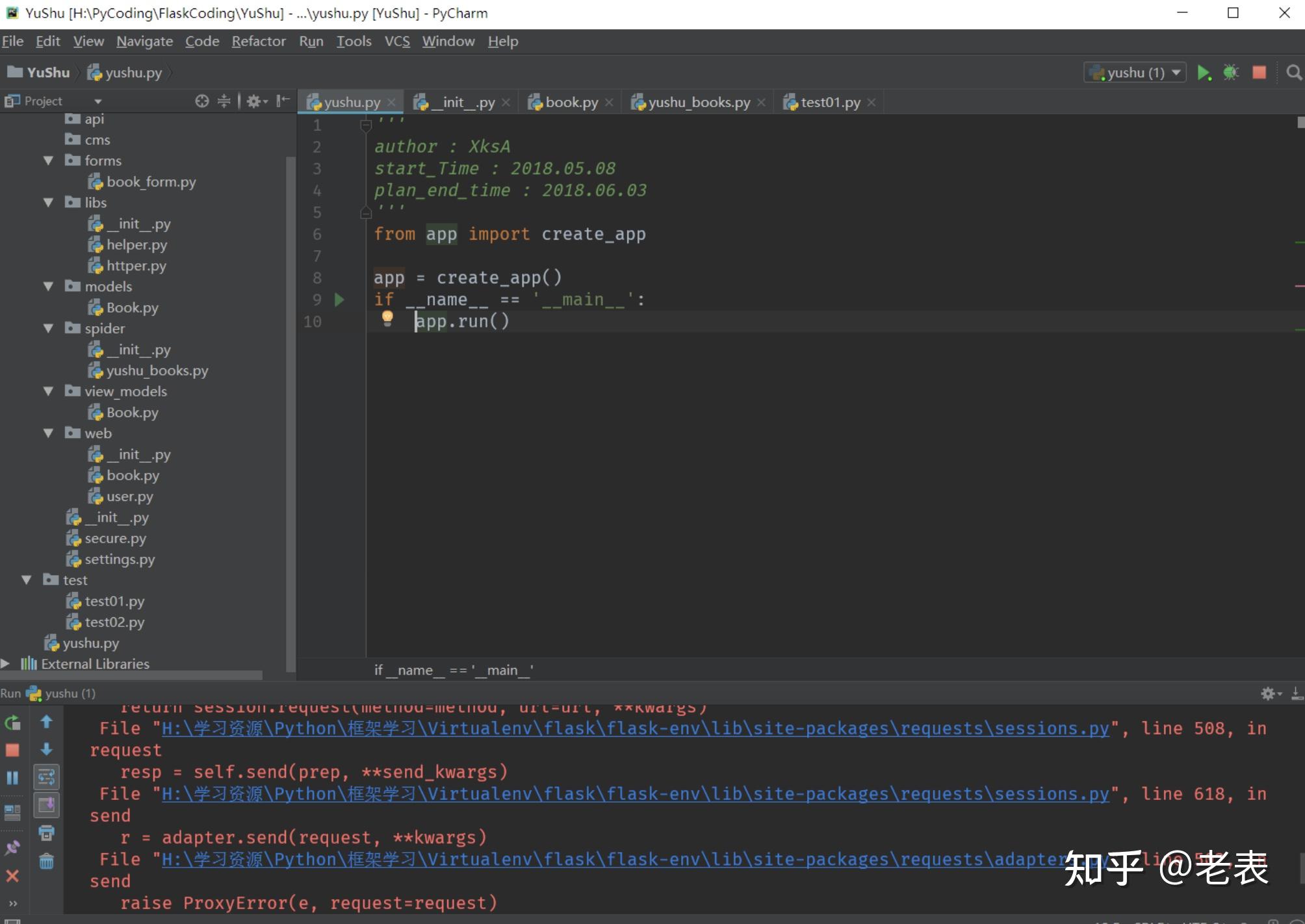1305x924 pixels.
Task: Expand External Libraries in Project panel
Action: [5, 663]
